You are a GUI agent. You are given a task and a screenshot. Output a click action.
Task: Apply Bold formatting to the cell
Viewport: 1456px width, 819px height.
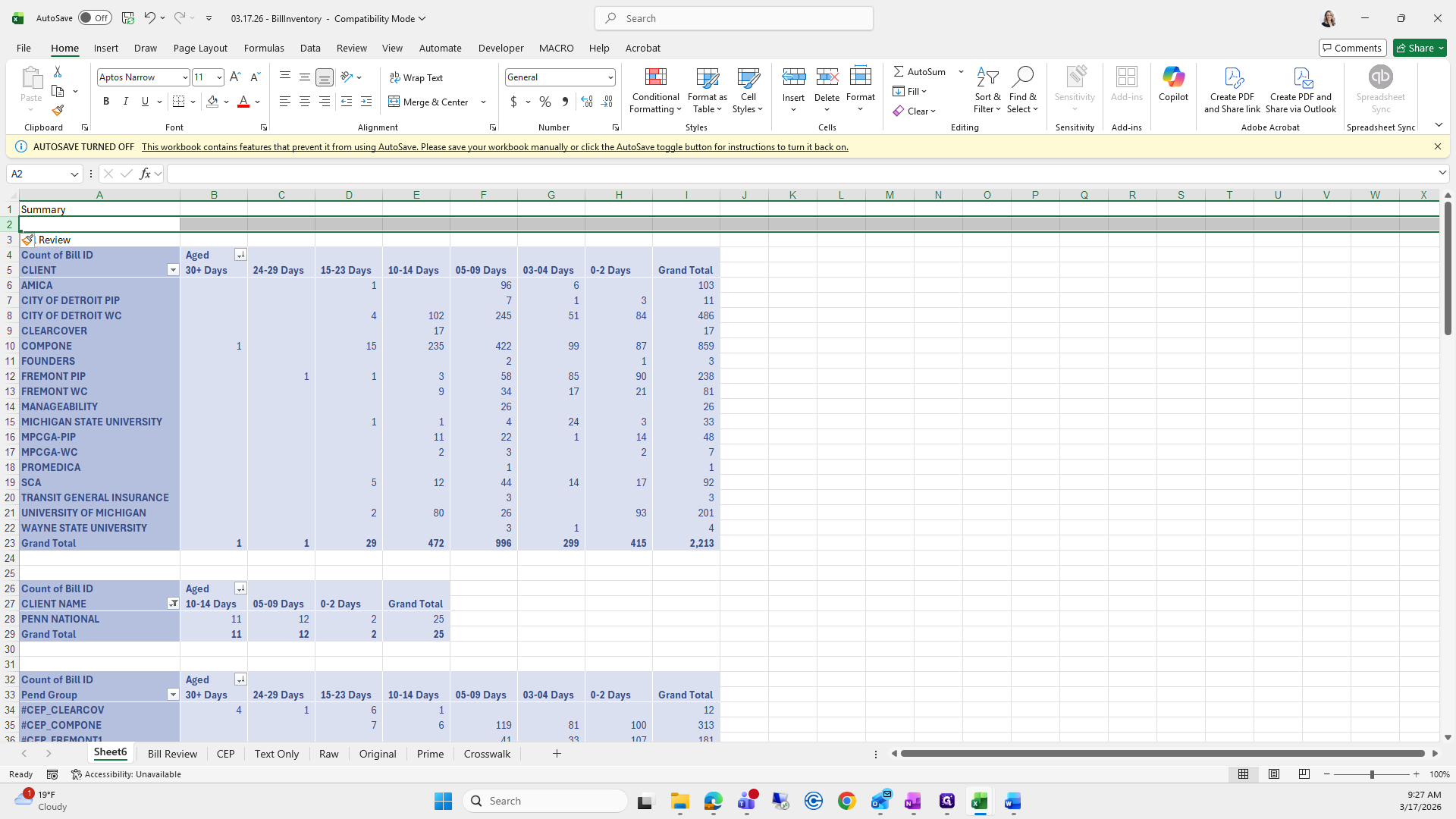pyautogui.click(x=106, y=102)
